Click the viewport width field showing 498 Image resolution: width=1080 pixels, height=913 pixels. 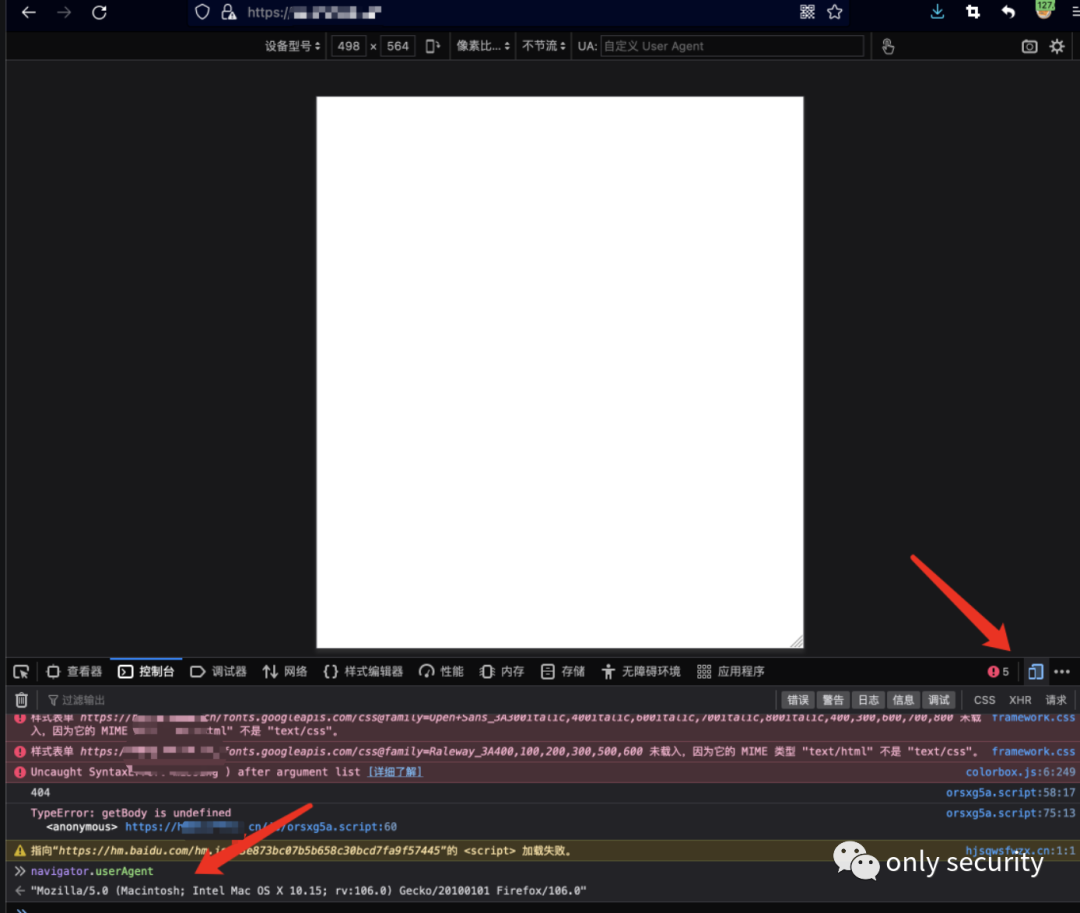pyautogui.click(x=349, y=46)
